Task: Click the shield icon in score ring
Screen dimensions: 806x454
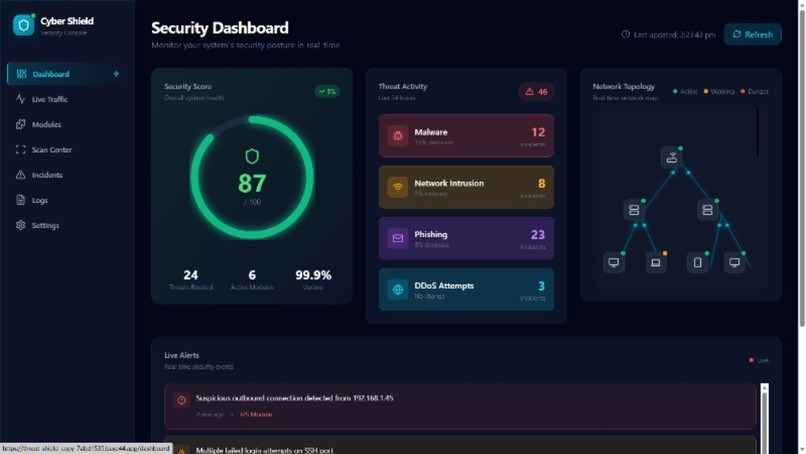Action: pyautogui.click(x=252, y=156)
